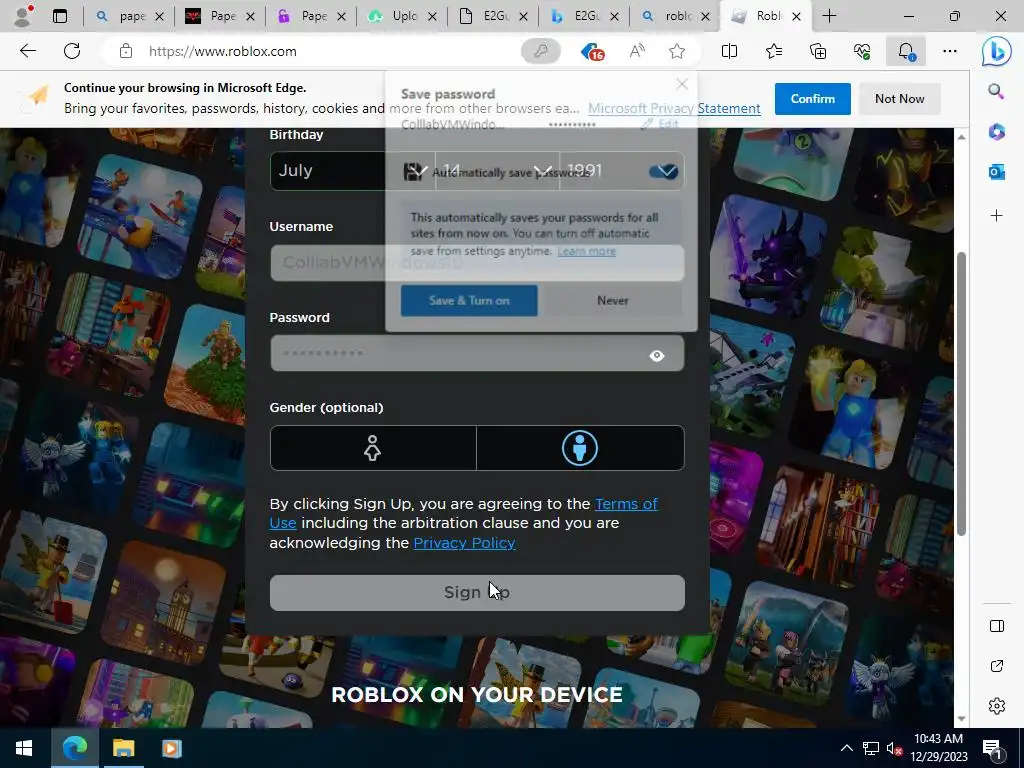Add this page to favorites with the star
The width and height of the screenshot is (1024, 768).
677,51
